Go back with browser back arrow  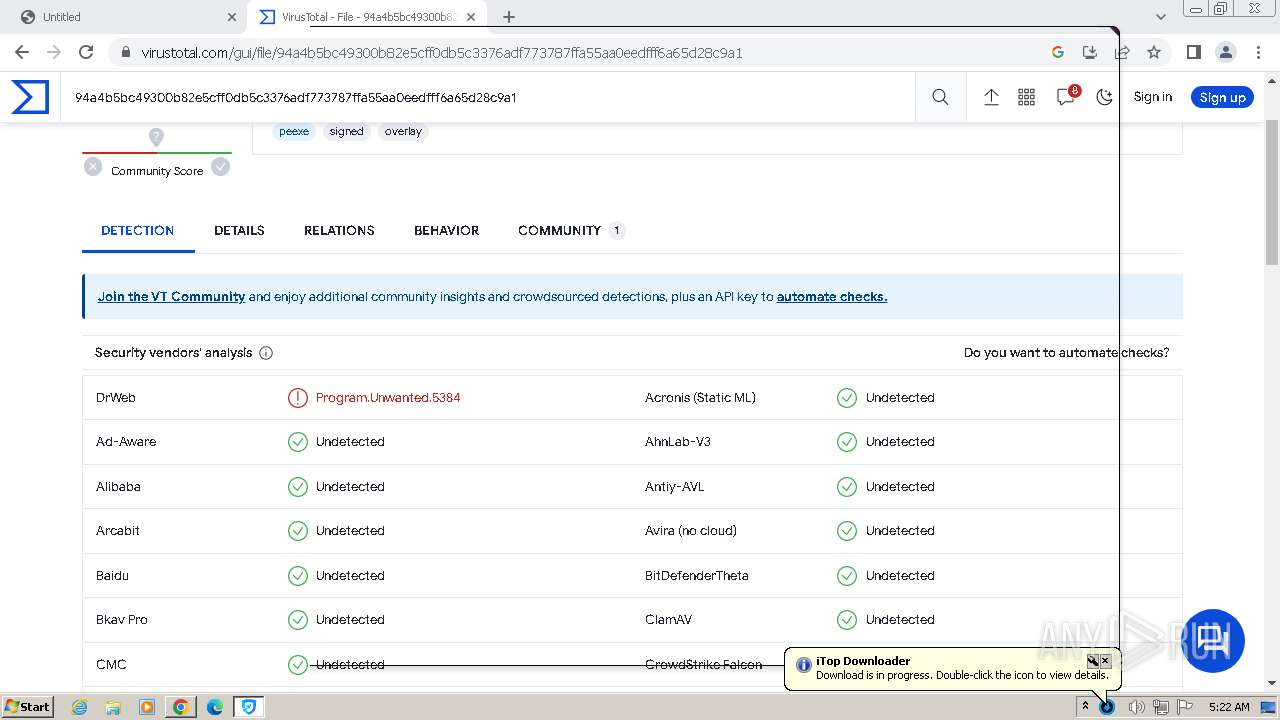click(x=22, y=52)
